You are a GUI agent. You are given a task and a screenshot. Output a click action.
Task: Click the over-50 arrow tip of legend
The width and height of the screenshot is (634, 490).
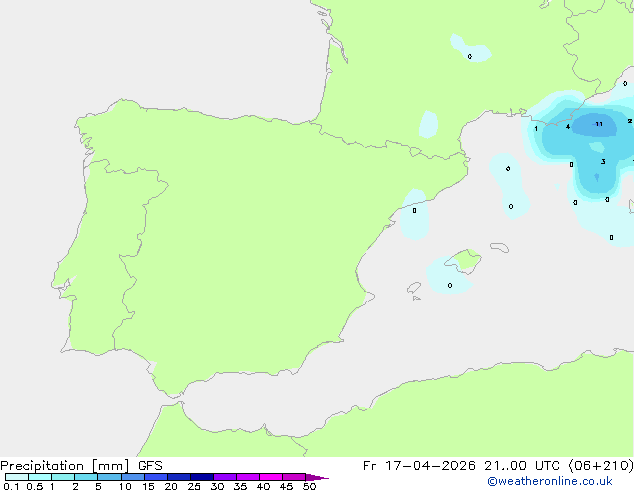point(317,477)
